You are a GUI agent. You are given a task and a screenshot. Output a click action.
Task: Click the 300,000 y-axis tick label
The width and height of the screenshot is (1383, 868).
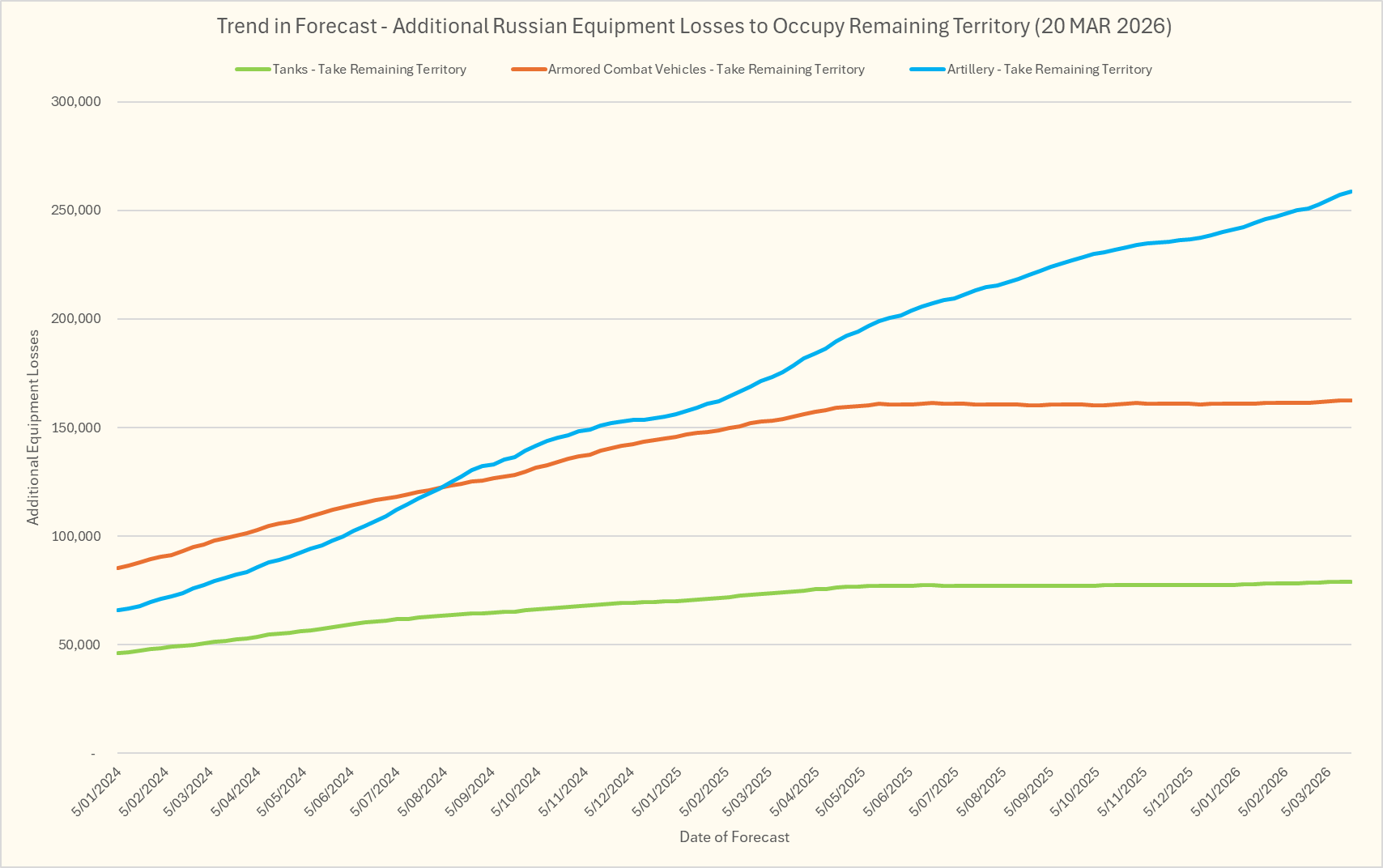(x=75, y=102)
